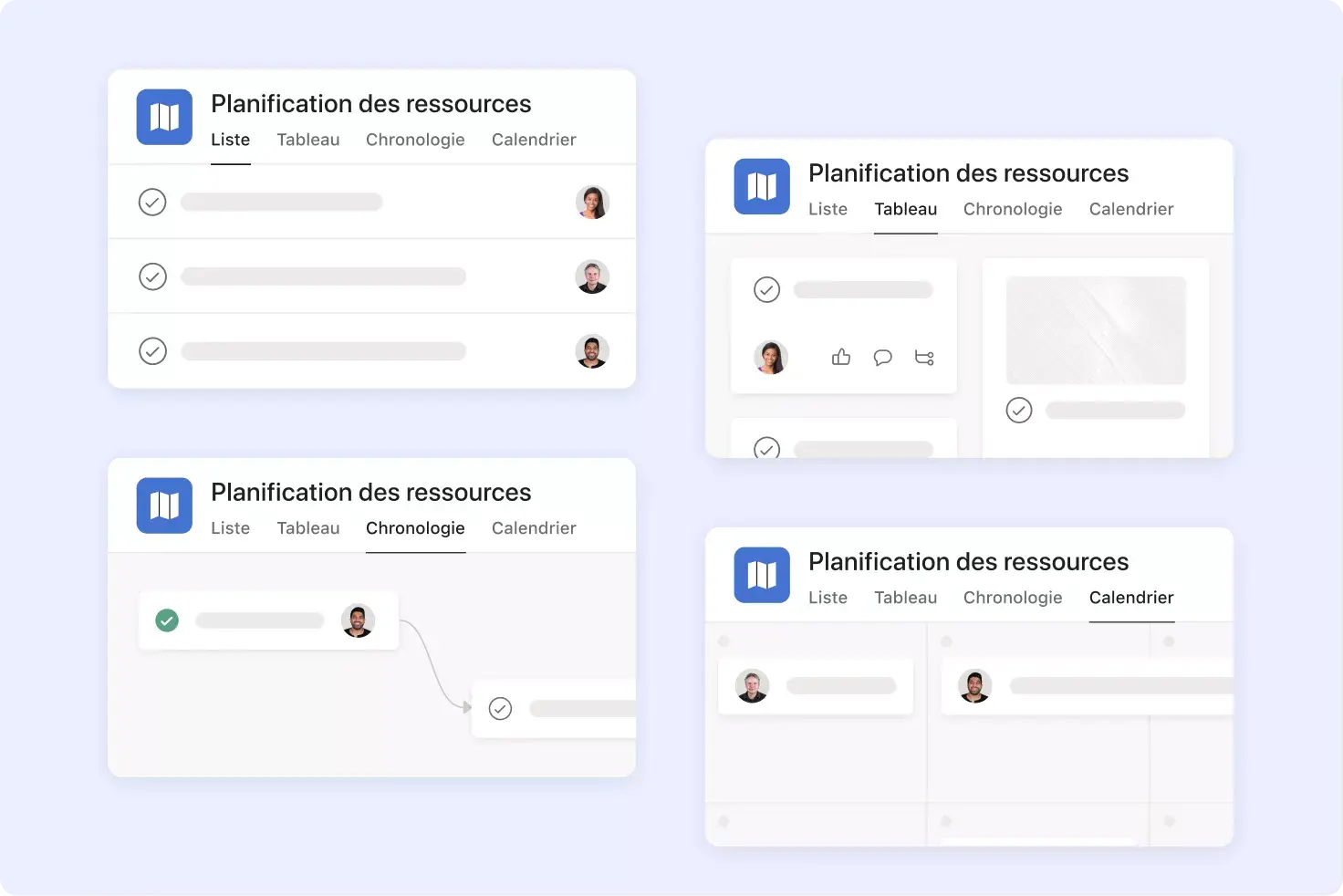Select the project icon on the Chronologie card
This screenshot has width=1343, height=896.
(x=164, y=505)
